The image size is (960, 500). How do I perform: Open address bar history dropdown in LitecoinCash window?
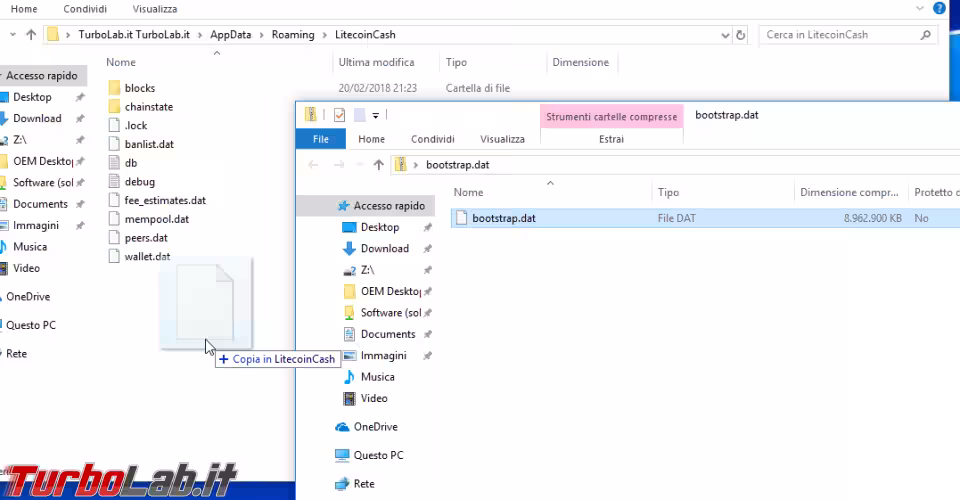click(725, 35)
